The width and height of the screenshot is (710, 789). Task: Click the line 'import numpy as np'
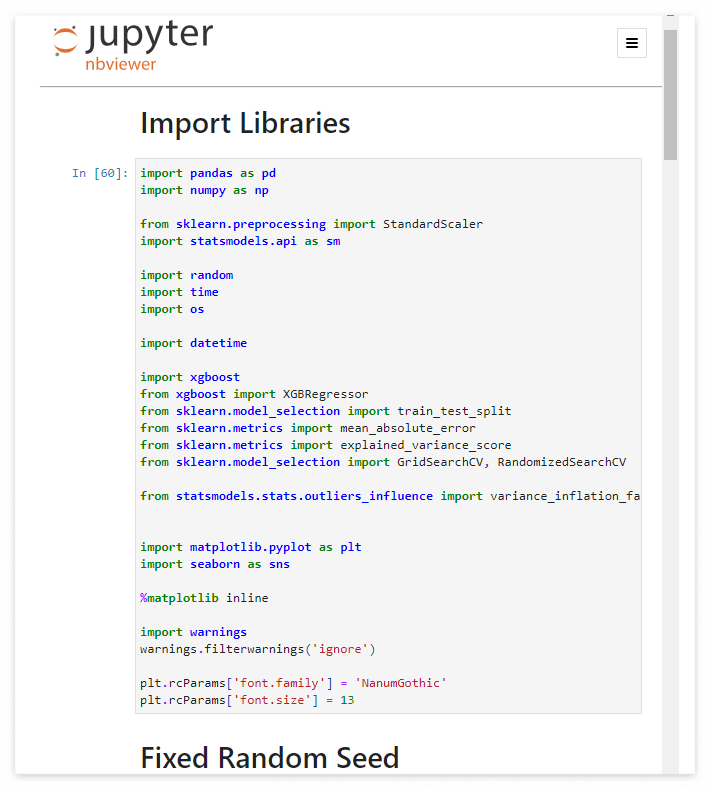point(204,190)
